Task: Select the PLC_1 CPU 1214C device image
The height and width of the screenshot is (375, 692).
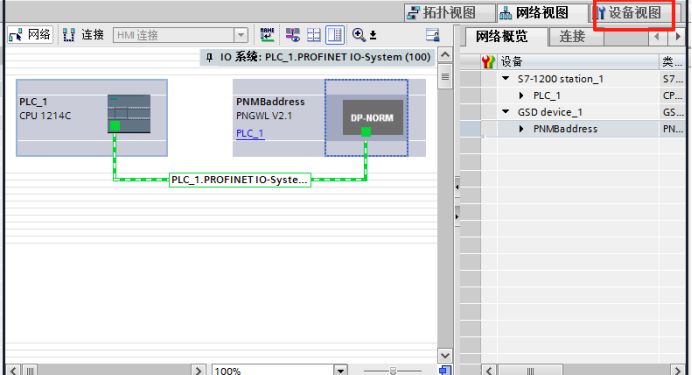Action: [129, 113]
